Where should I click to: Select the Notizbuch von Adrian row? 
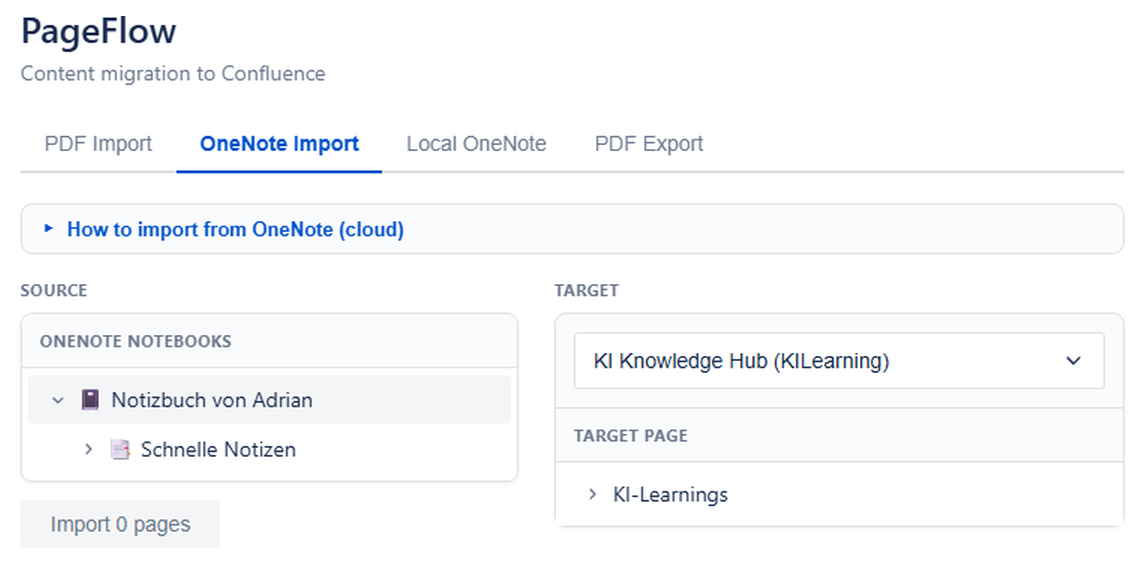pos(269,400)
